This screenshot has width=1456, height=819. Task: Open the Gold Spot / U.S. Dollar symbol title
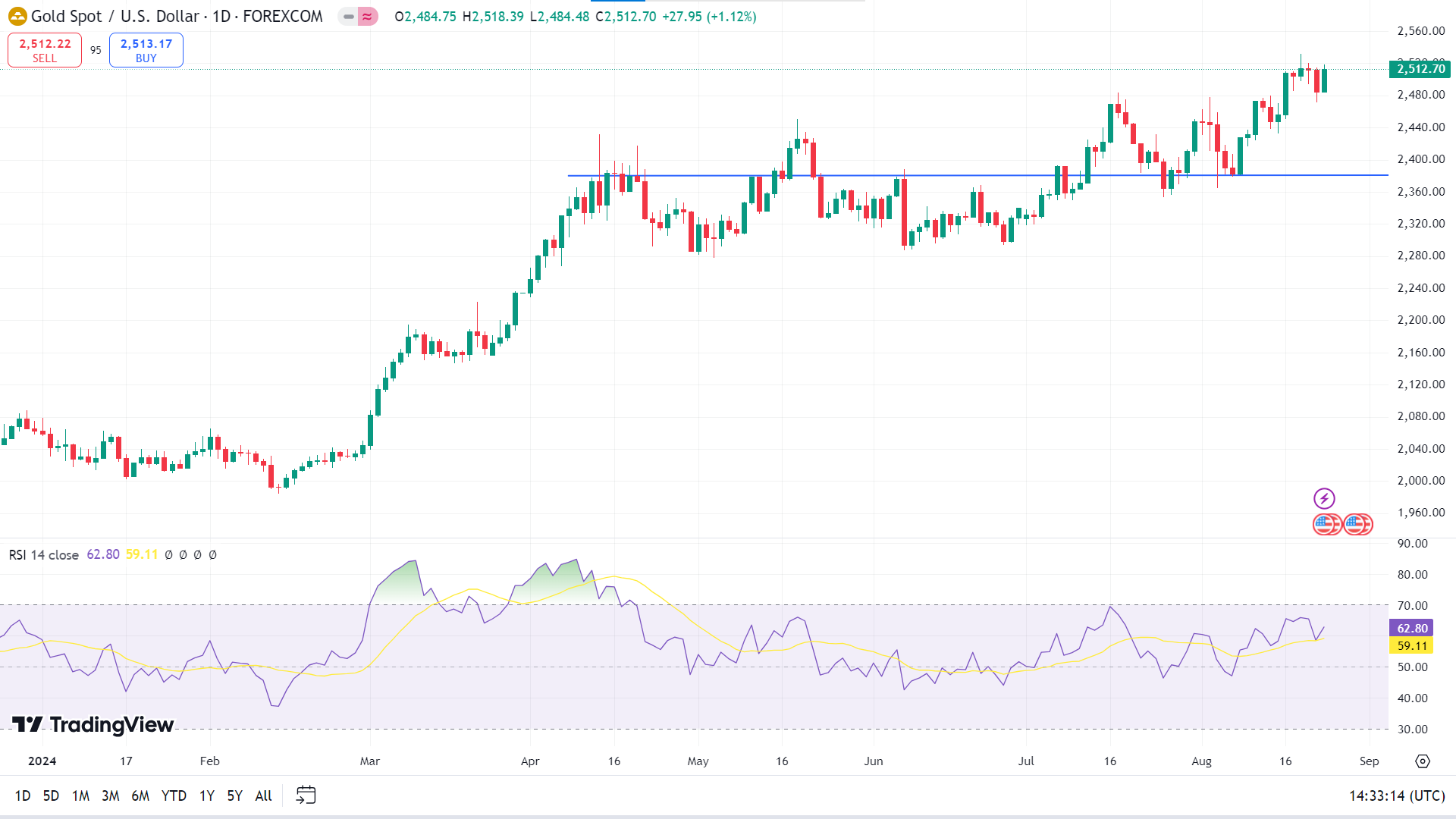[177, 16]
